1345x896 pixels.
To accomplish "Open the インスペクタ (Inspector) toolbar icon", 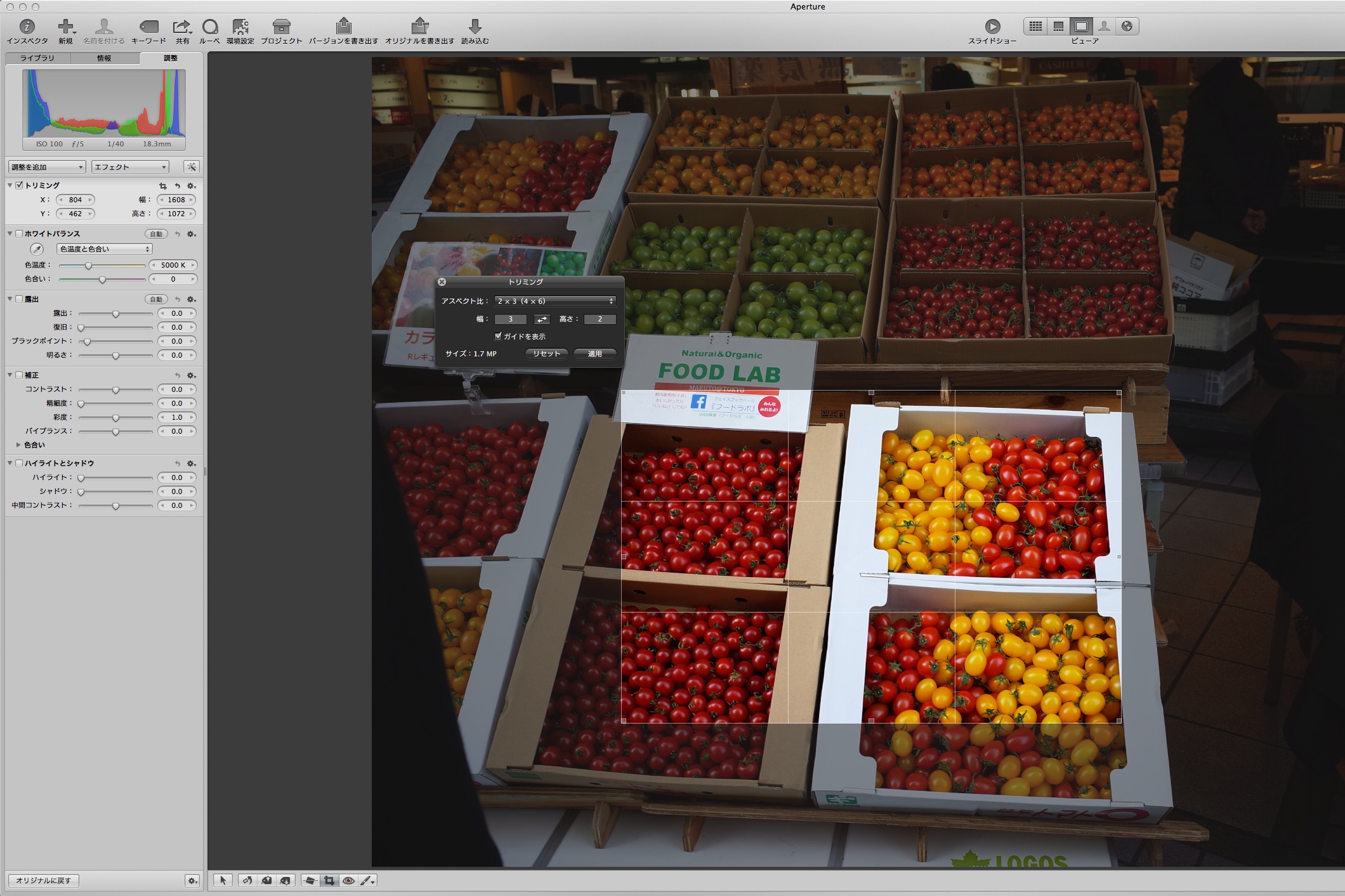I will point(27,27).
